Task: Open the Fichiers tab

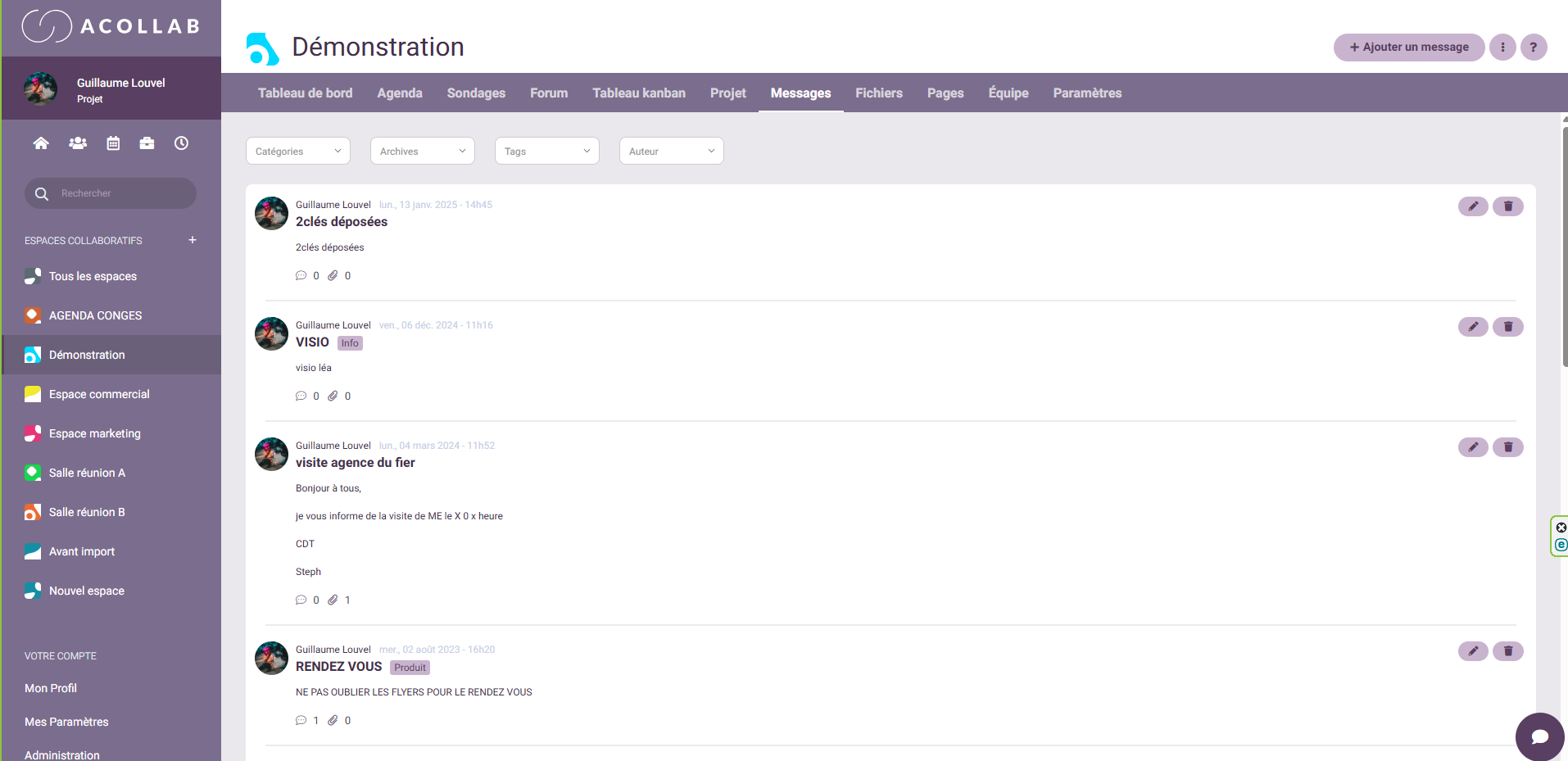Action: (878, 93)
